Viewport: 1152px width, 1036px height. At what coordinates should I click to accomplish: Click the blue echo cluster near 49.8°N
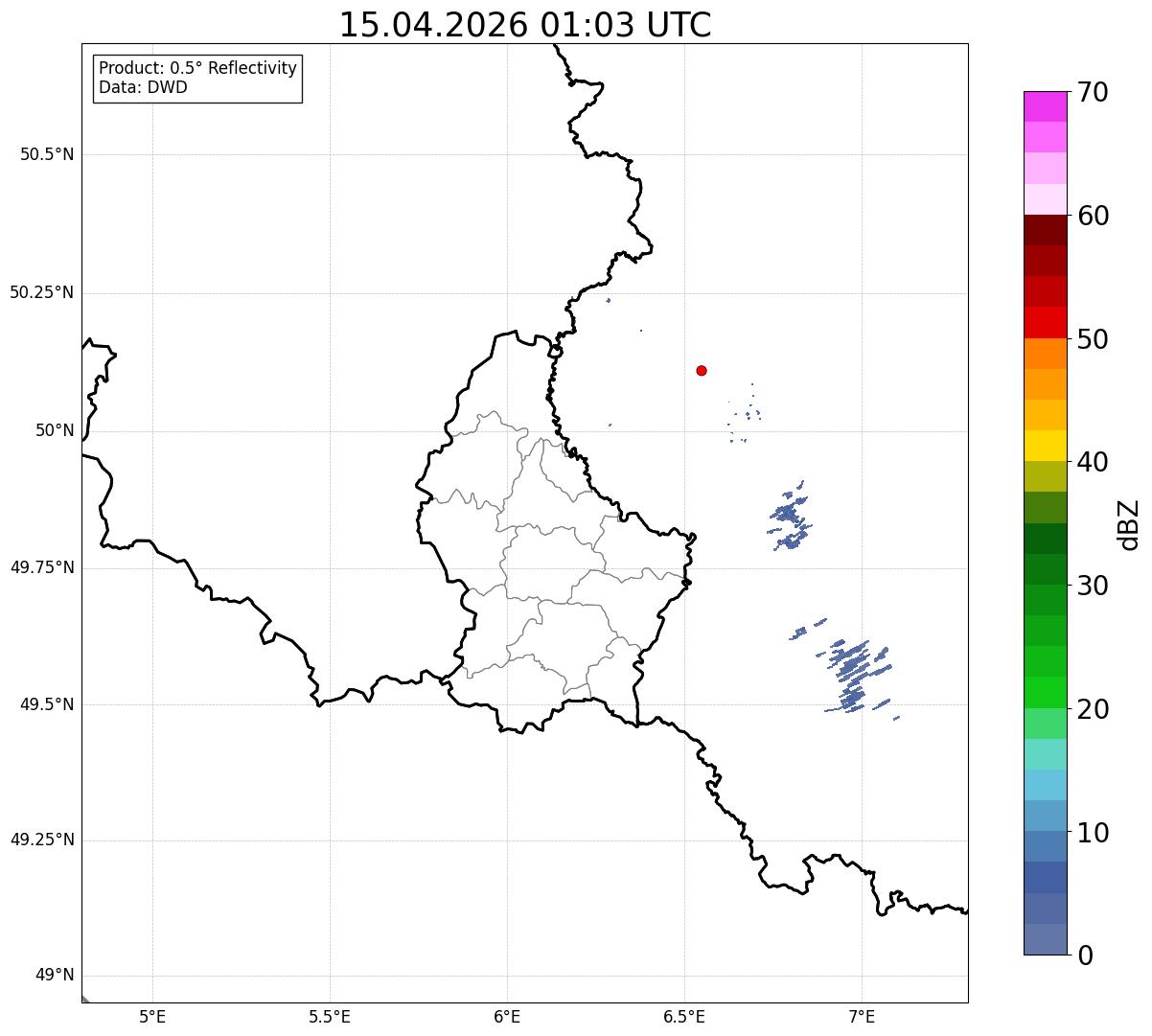pyautogui.click(x=790, y=517)
